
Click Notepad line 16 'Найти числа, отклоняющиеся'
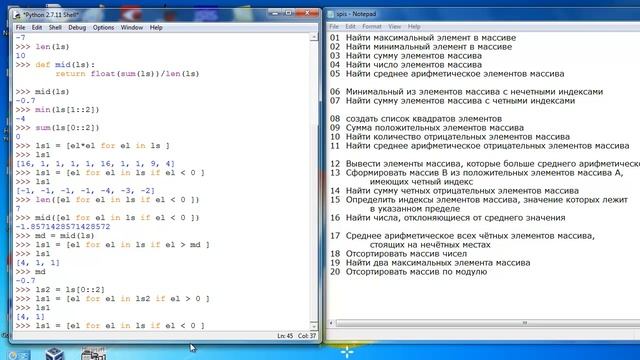pyautogui.click(x=448, y=218)
